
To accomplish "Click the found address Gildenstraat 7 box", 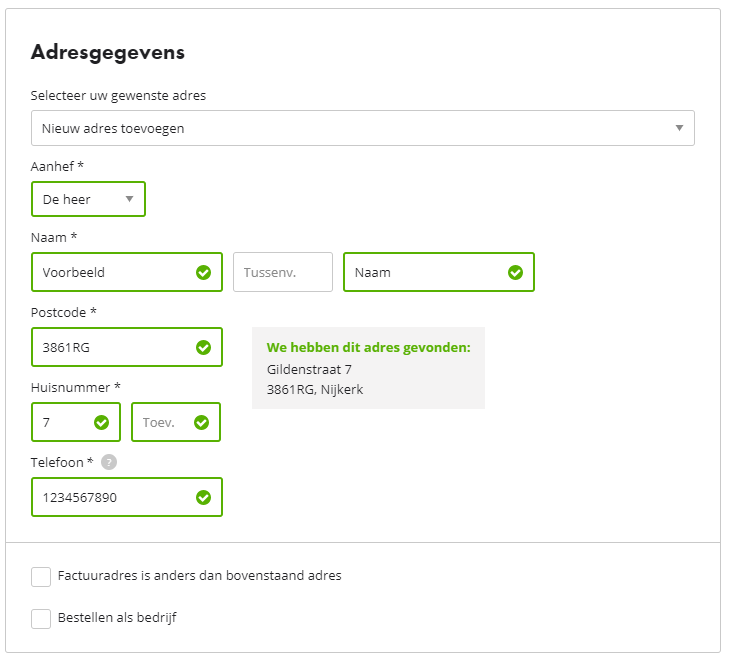I will 368,368.
